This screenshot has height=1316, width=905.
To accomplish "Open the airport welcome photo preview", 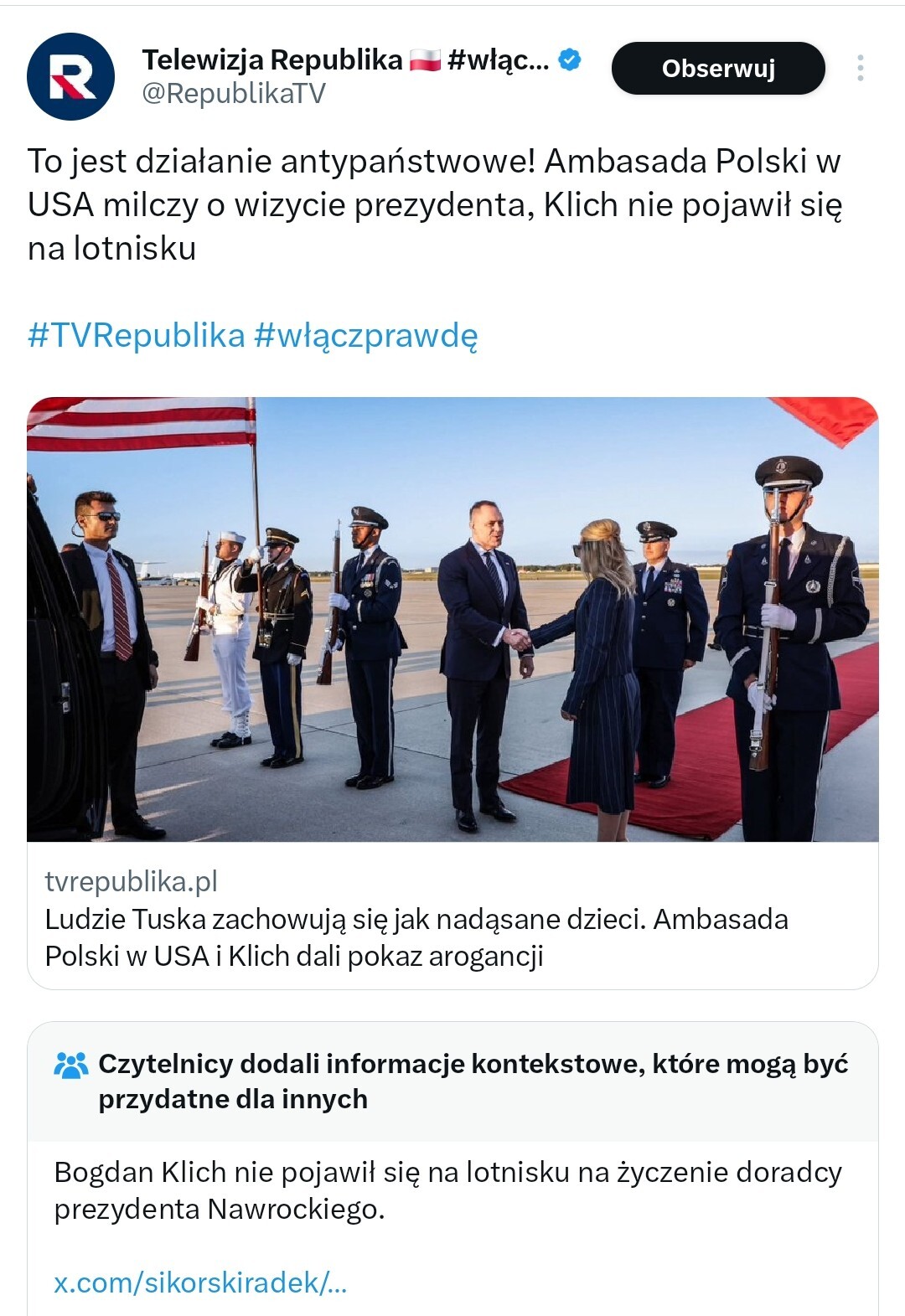I will (452, 619).
